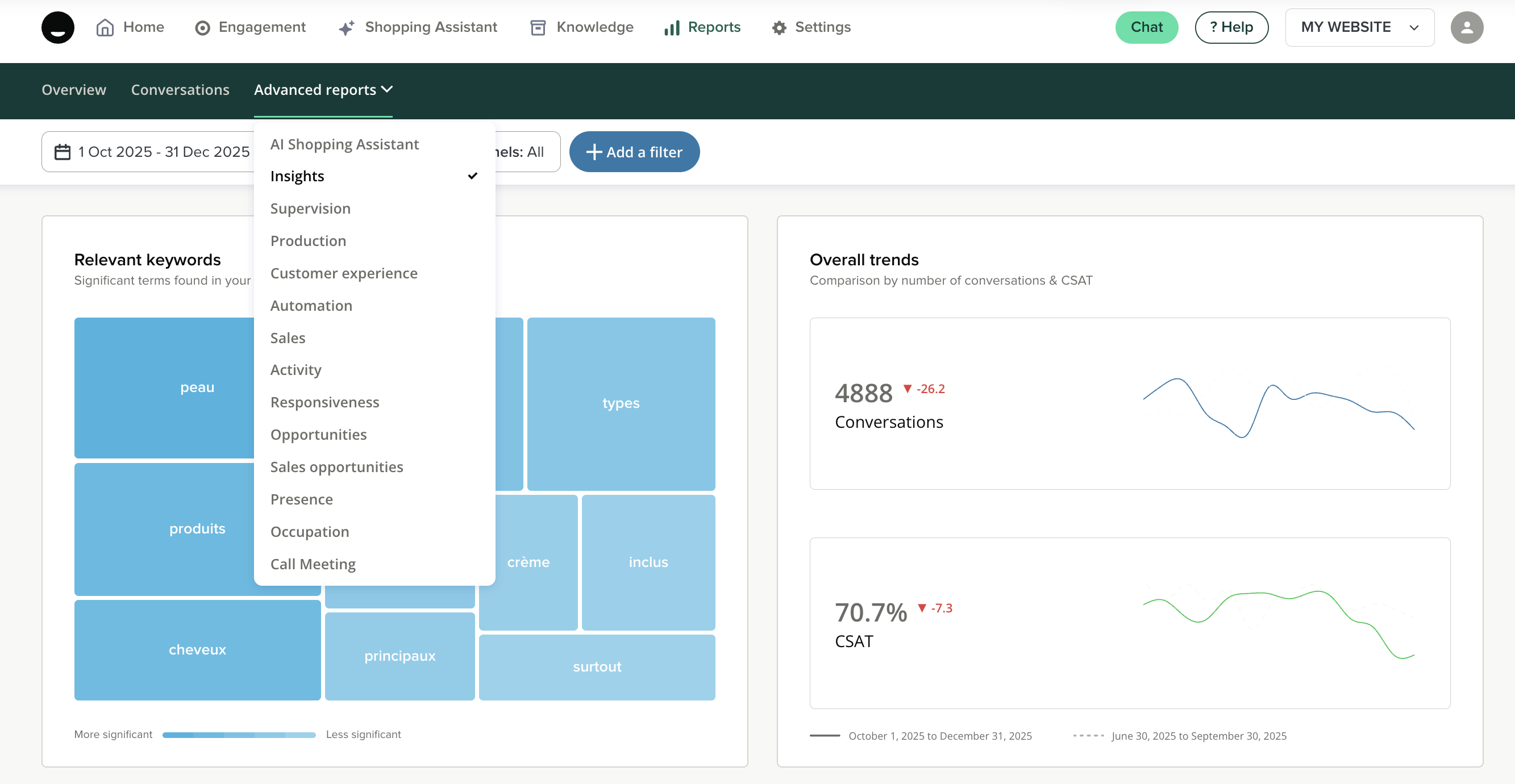The image size is (1515, 784).
Task: Click the black smiley logo icon
Action: pyautogui.click(x=57, y=28)
